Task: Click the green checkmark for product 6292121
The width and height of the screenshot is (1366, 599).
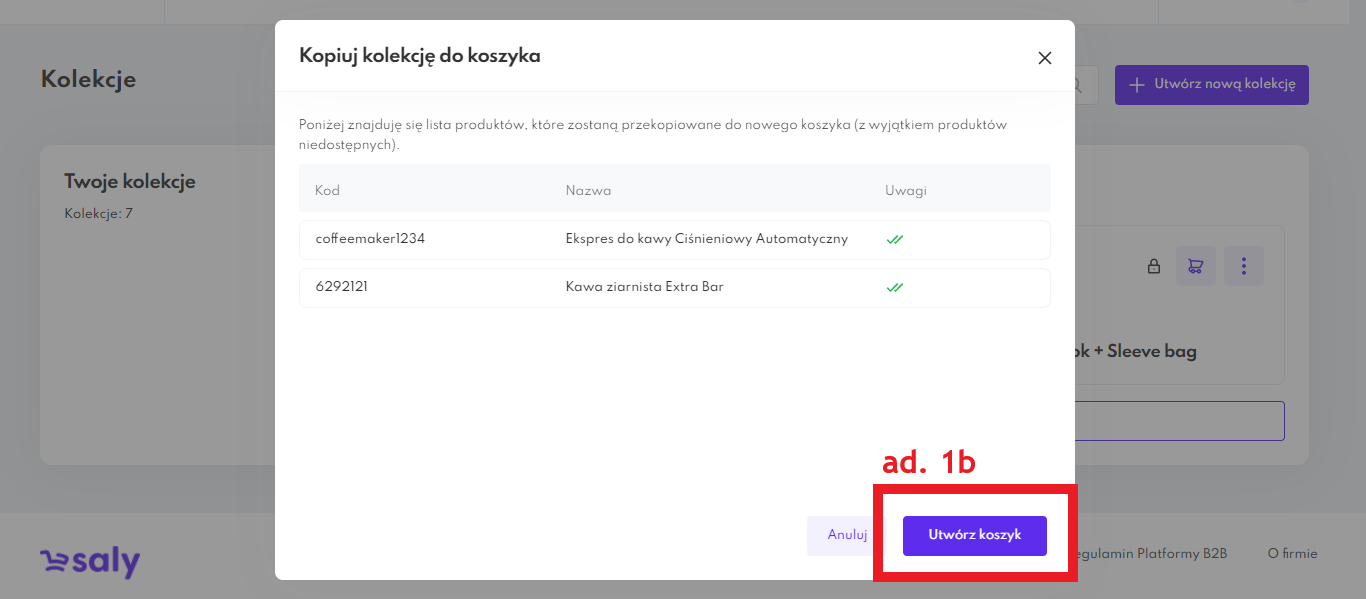Action: click(894, 288)
